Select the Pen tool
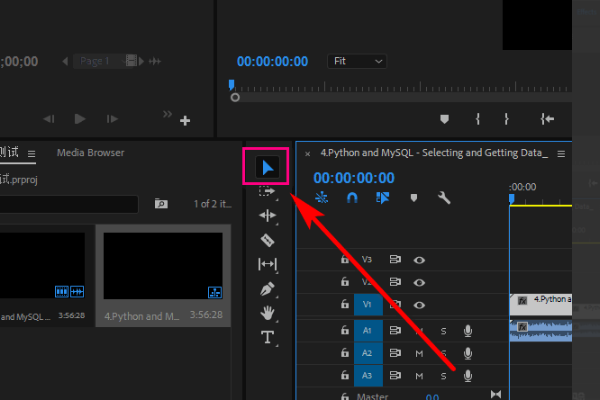This screenshot has height=400, width=600. (x=267, y=289)
